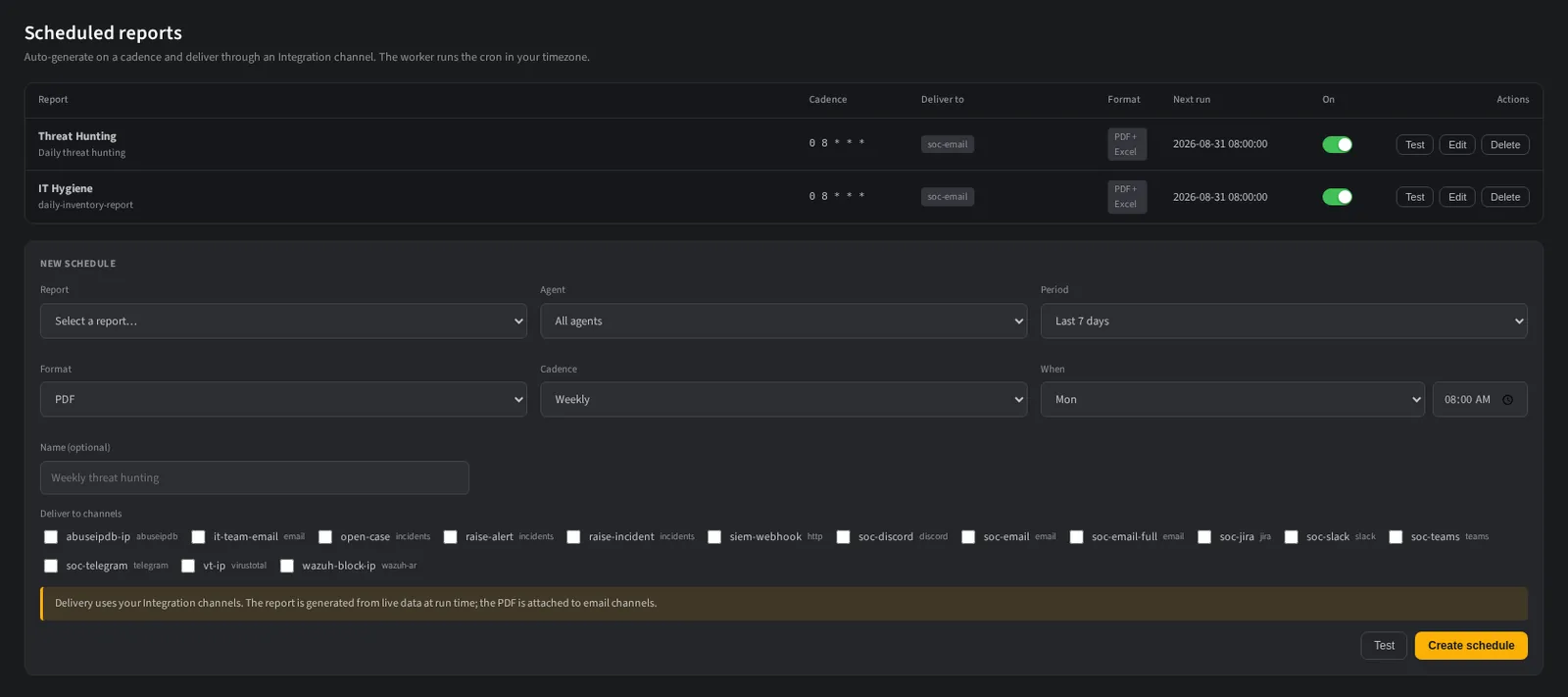Click the Create schedule button
The width and height of the screenshot is (1568, 697).
point(1471,645)
